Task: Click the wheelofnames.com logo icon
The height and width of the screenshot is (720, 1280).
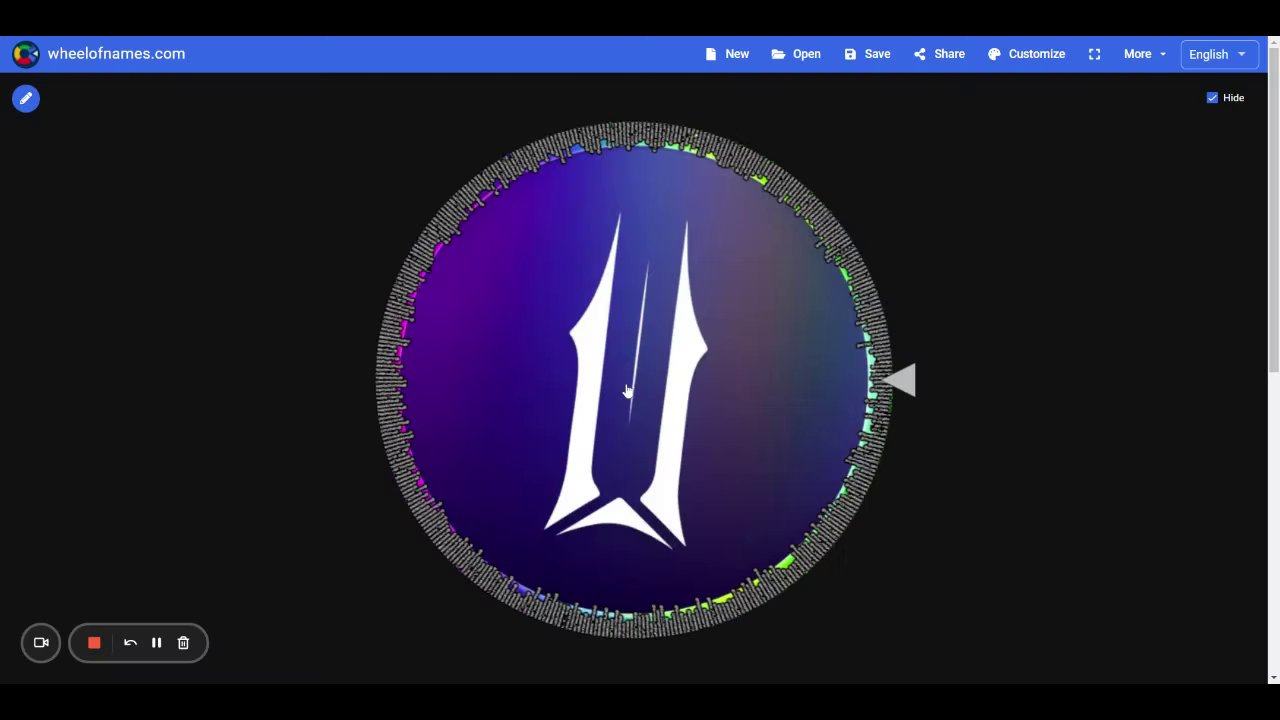Action: [x=26, y=54]
